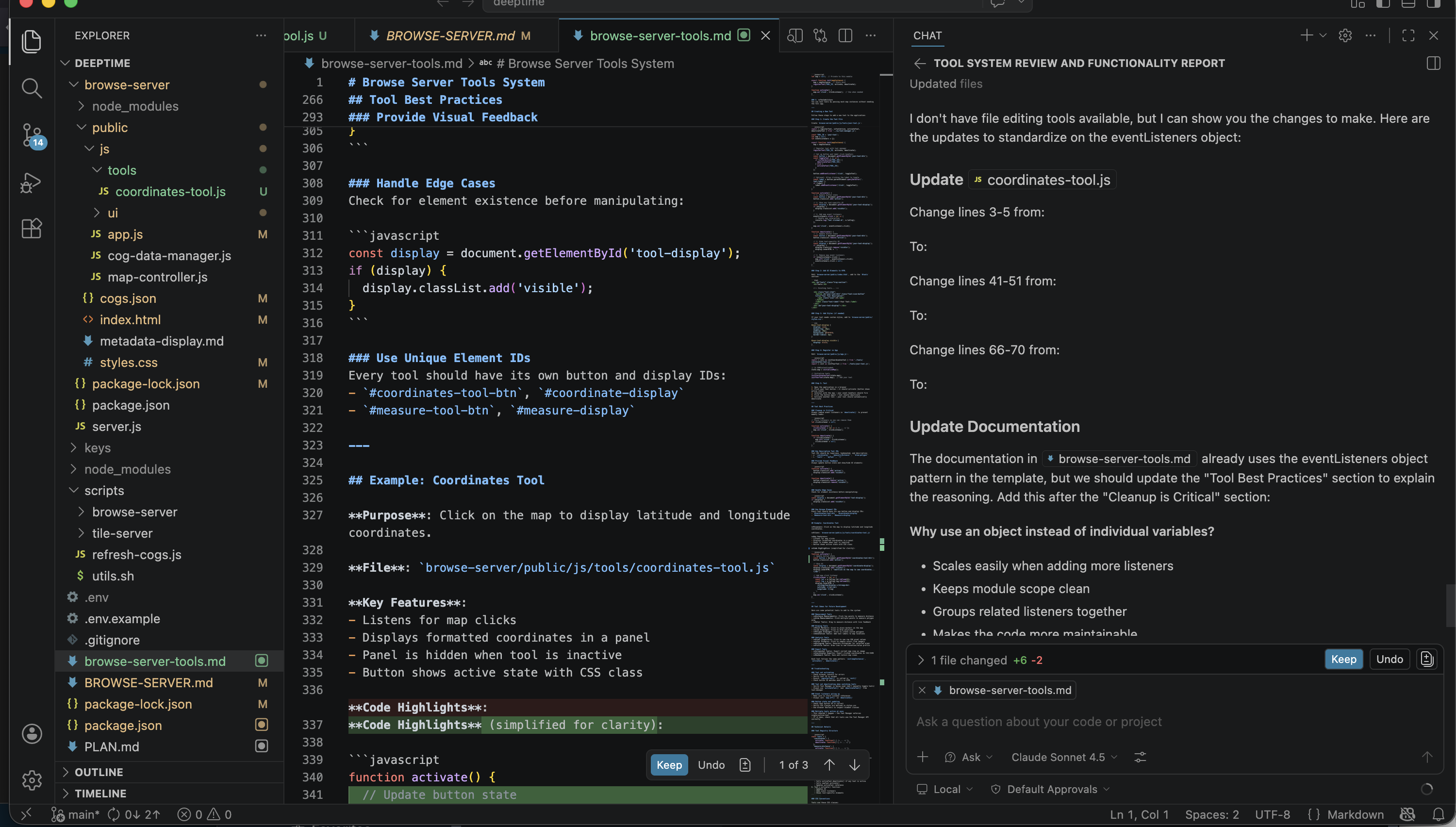Click Keep in the editor change toolbar

[x=669, y=765]
